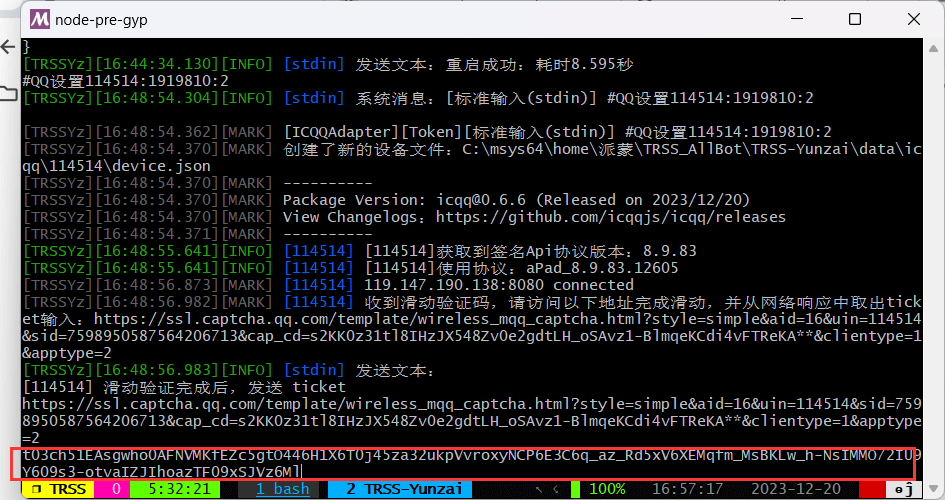
Task: Click the folder icon at left edge
Action: click(x=8, y=93)
